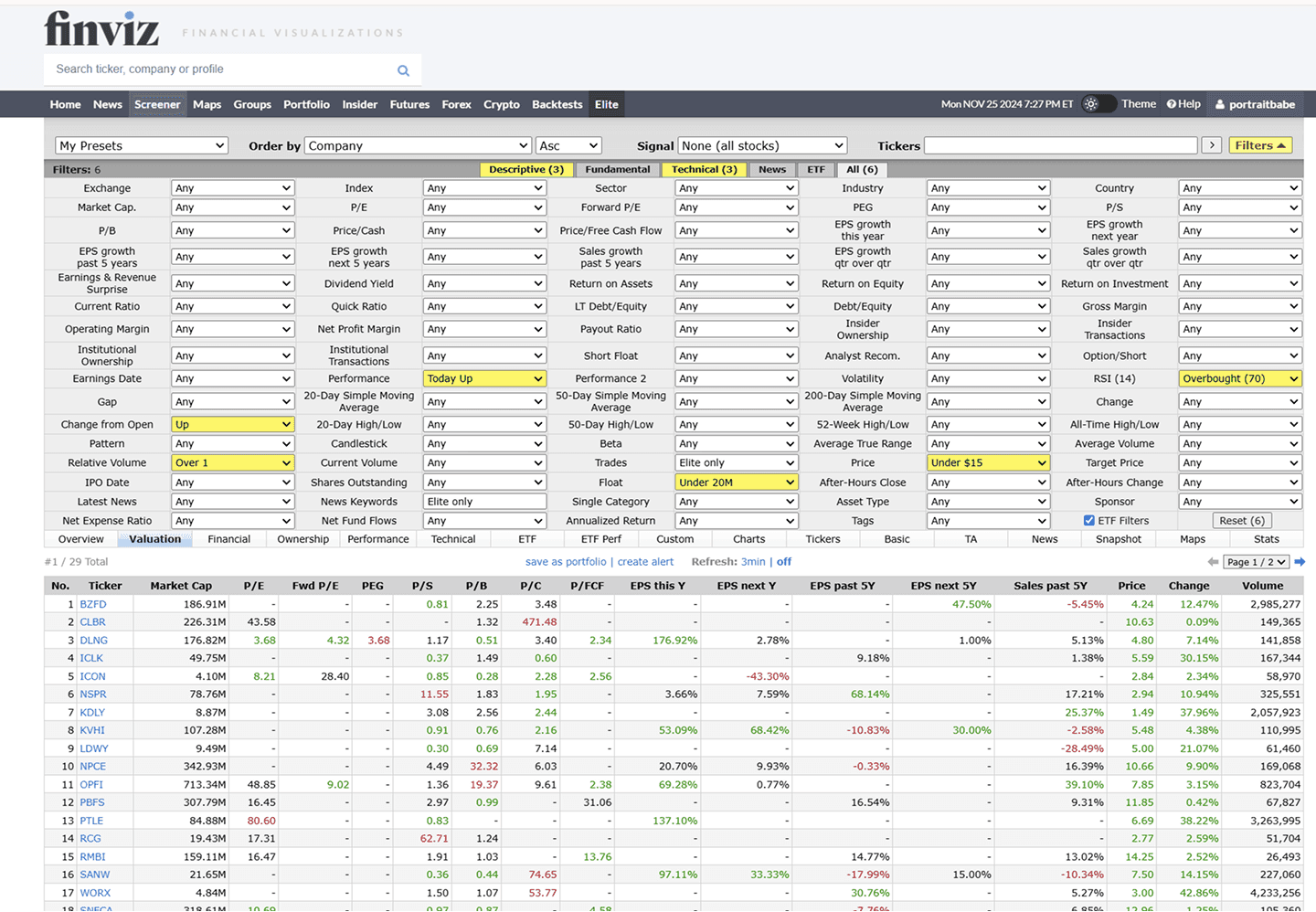The height and width of the screenshot is (912, 1316).
Task: Click the tickers go arrow button
Action: pos(1212,145)
